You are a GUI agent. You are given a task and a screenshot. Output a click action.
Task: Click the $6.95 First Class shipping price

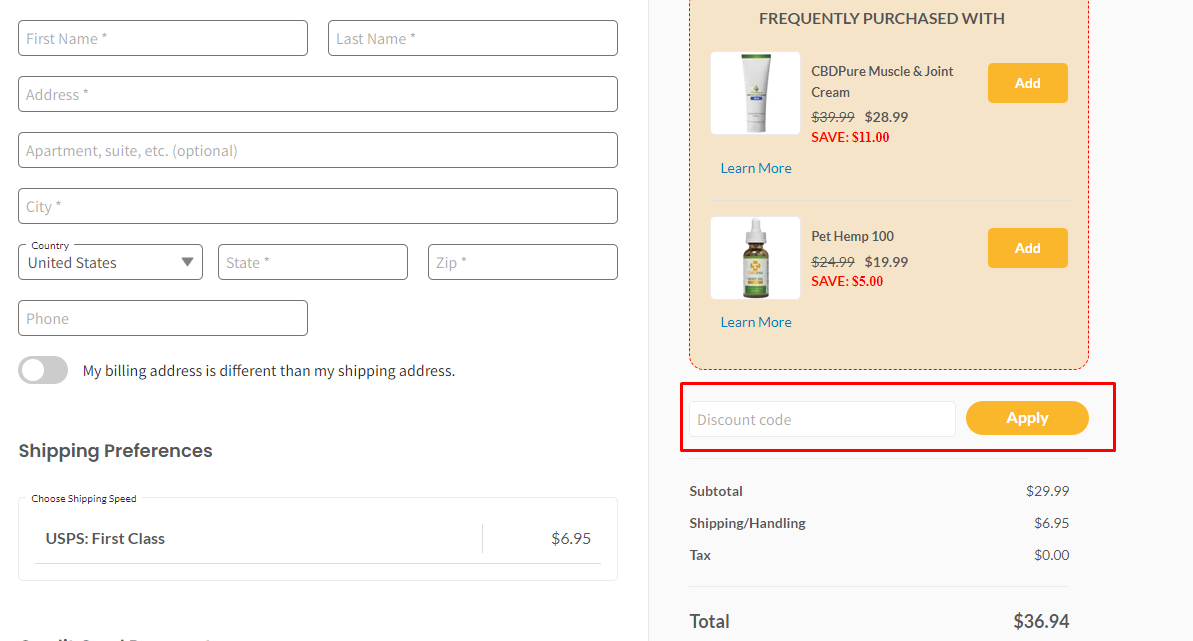[571, 539]
